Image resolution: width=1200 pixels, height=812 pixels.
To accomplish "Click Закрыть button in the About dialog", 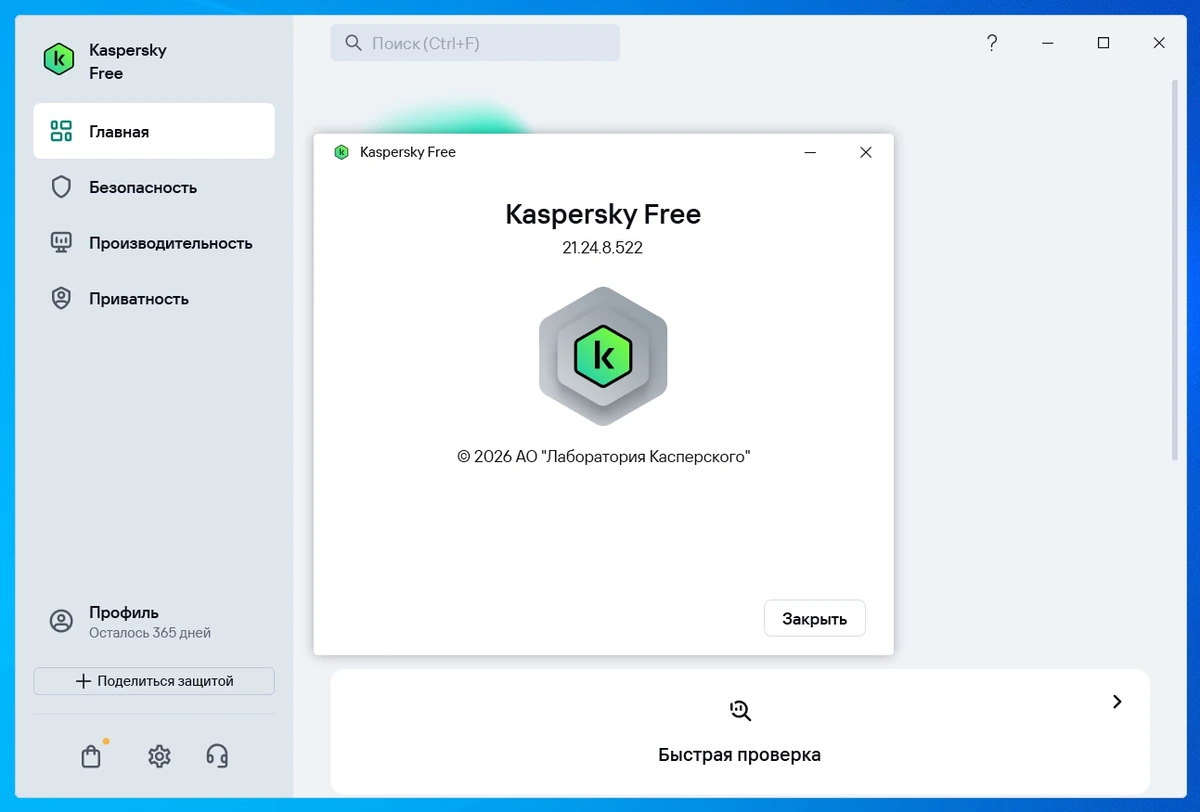I will coord(815,619).
